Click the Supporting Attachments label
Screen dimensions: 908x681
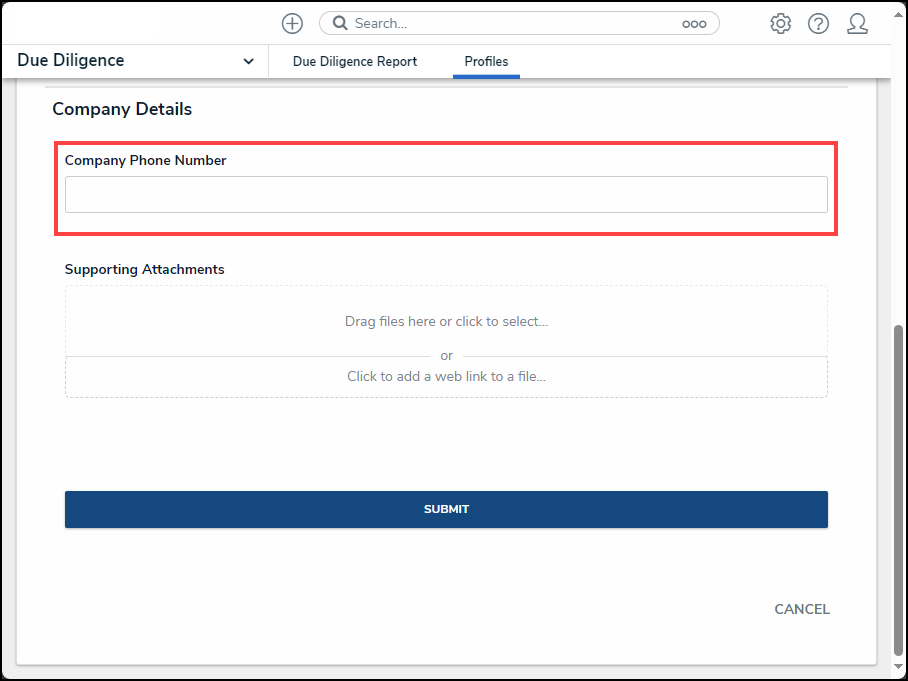click(x=144, y=269)
